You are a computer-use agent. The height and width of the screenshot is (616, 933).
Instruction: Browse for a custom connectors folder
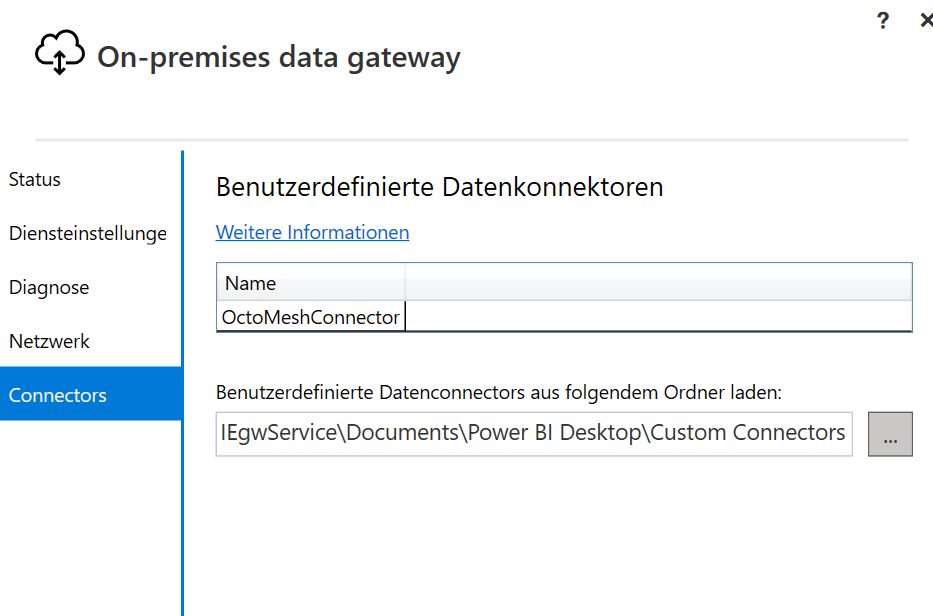tap(889, 433)
